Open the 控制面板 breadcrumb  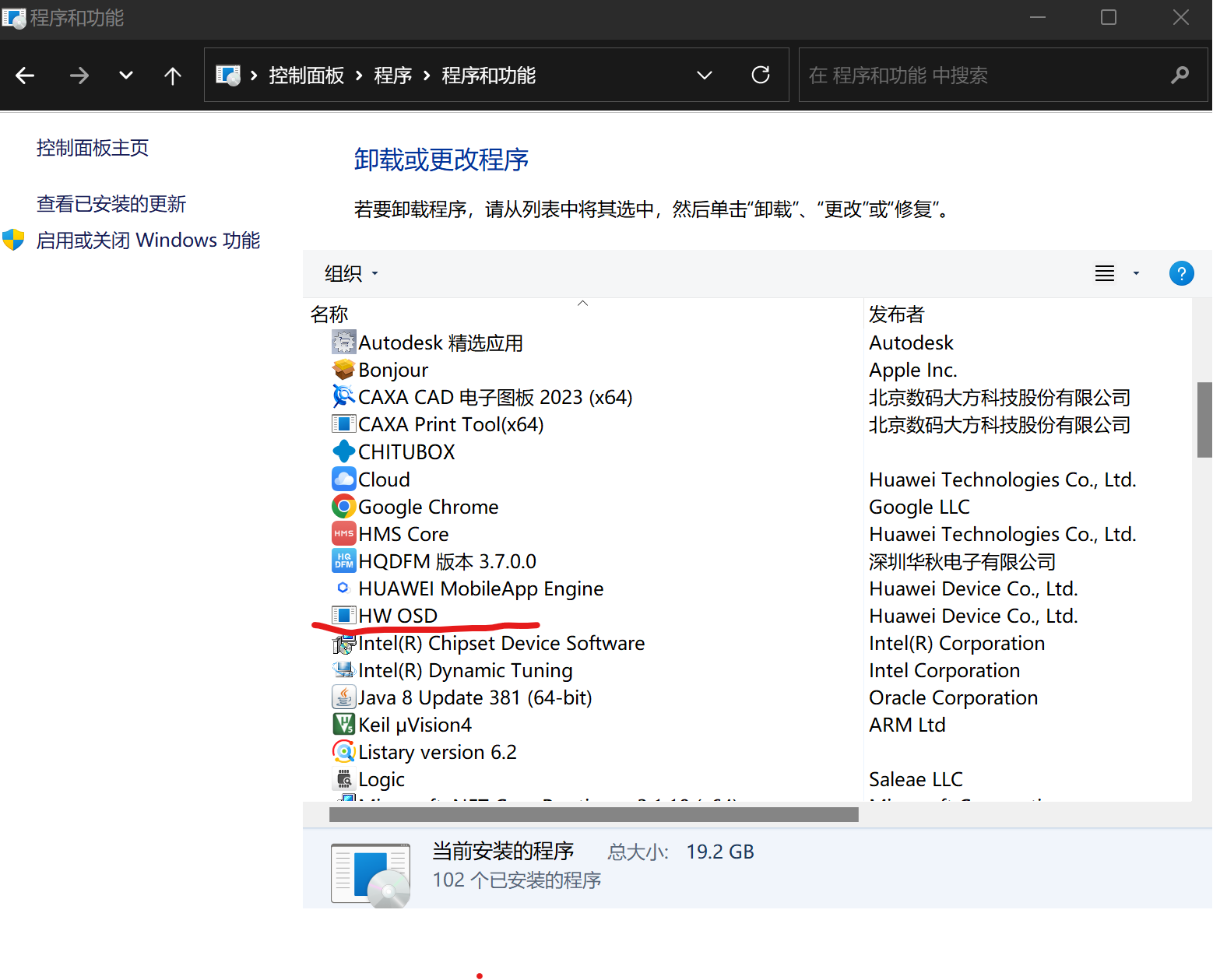[x=307, y=76]
